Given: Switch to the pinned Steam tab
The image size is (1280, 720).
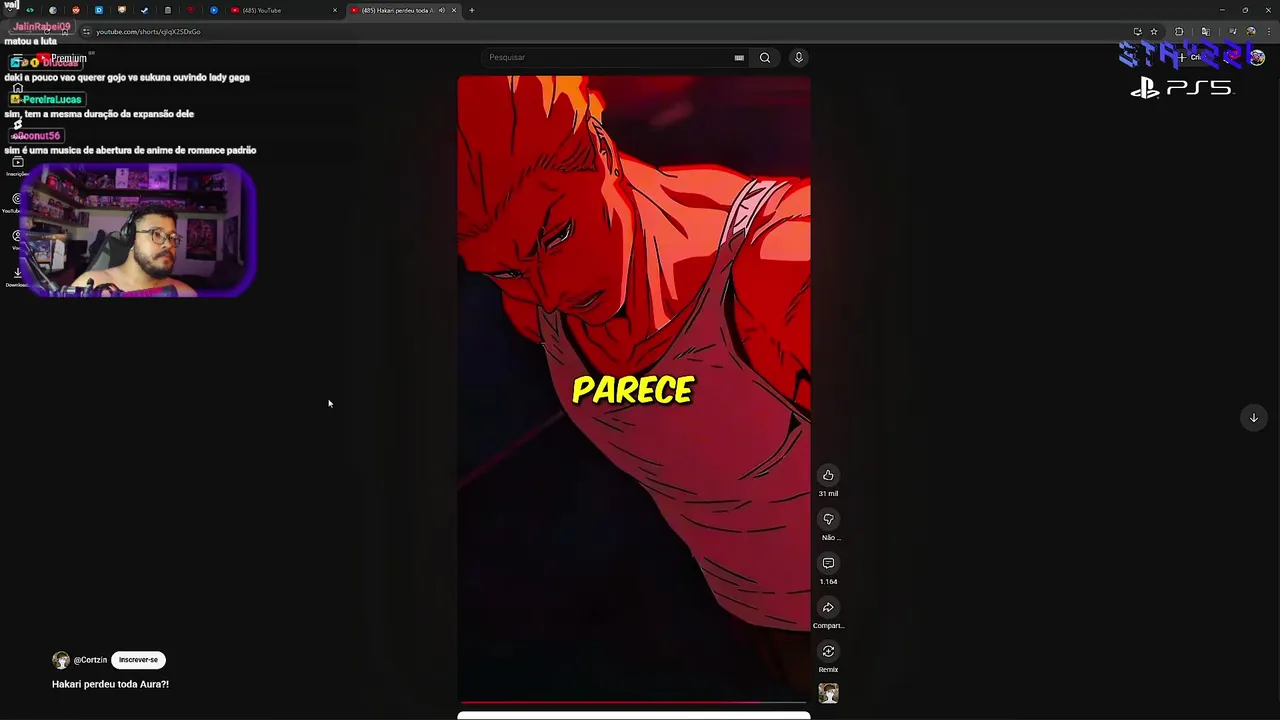Looking at the screenshot, I should coord(144,10).
